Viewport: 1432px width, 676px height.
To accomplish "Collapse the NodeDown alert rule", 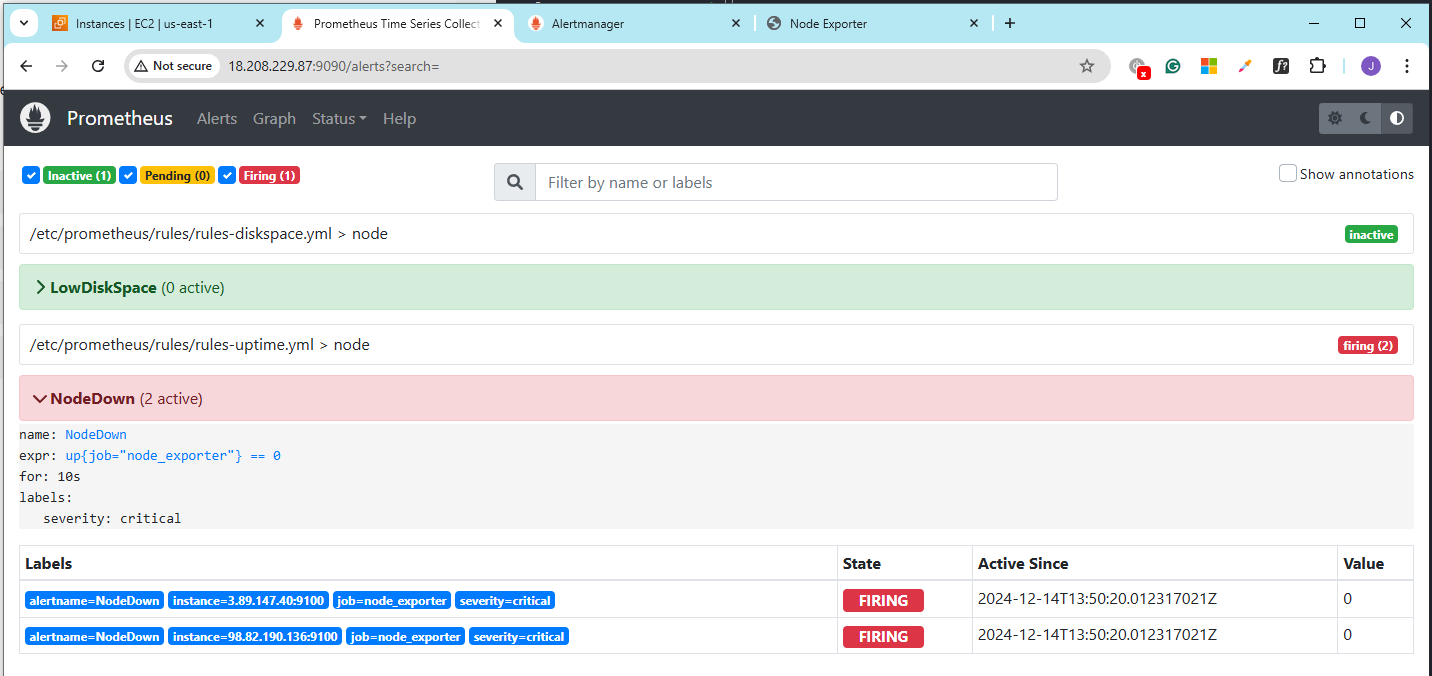I will pos(716,398).
